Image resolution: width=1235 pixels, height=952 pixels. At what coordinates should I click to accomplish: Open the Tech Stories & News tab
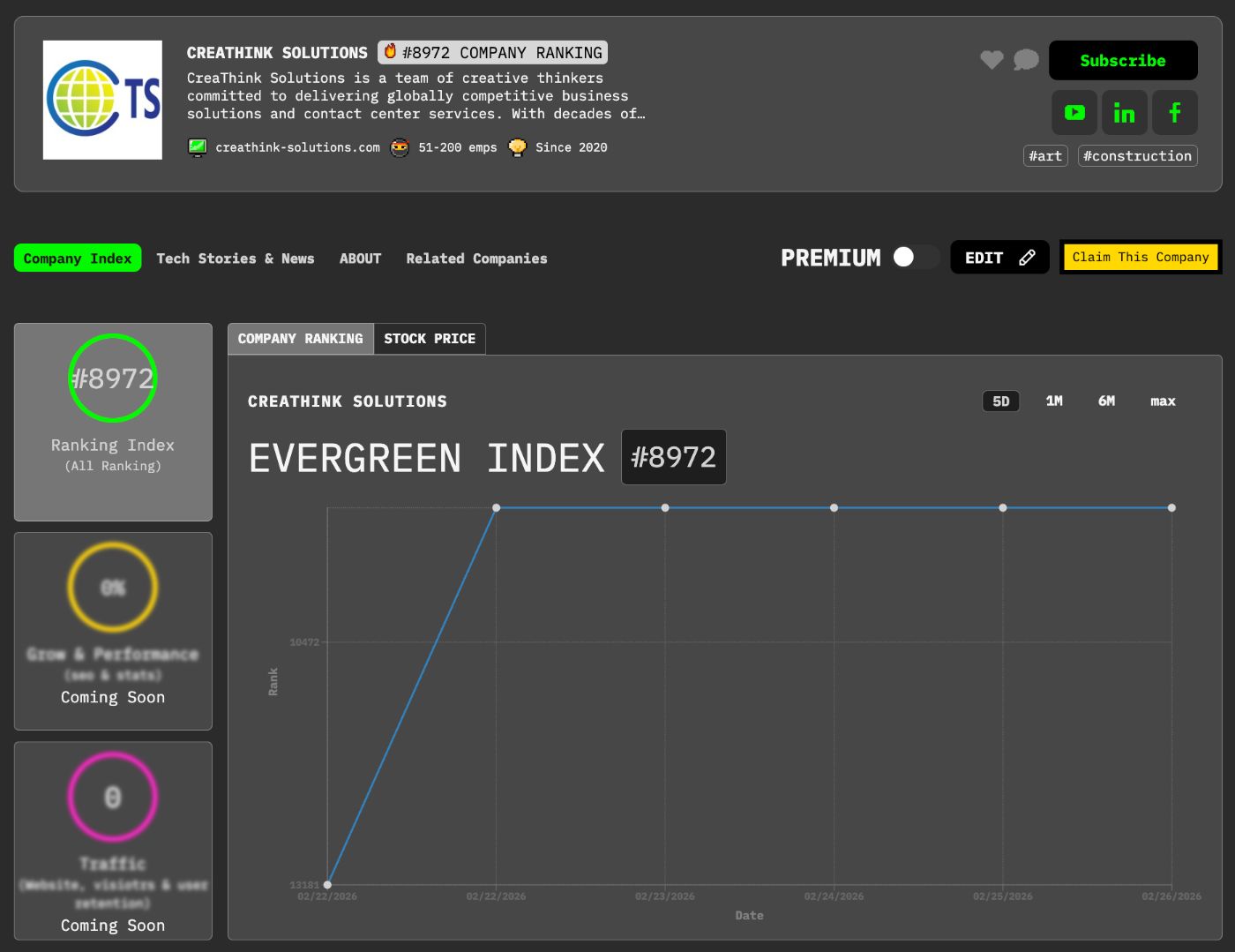tap(236, 259)
